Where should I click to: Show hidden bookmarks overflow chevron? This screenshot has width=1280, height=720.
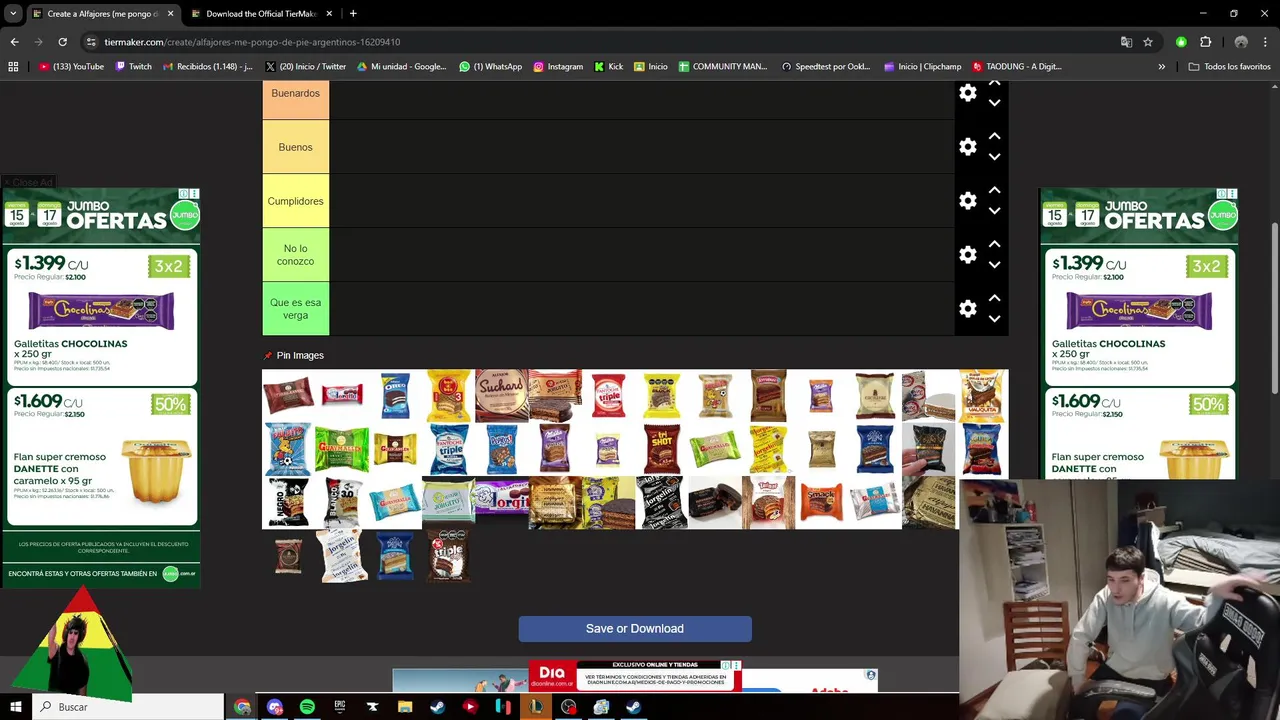click(1161, 67)
